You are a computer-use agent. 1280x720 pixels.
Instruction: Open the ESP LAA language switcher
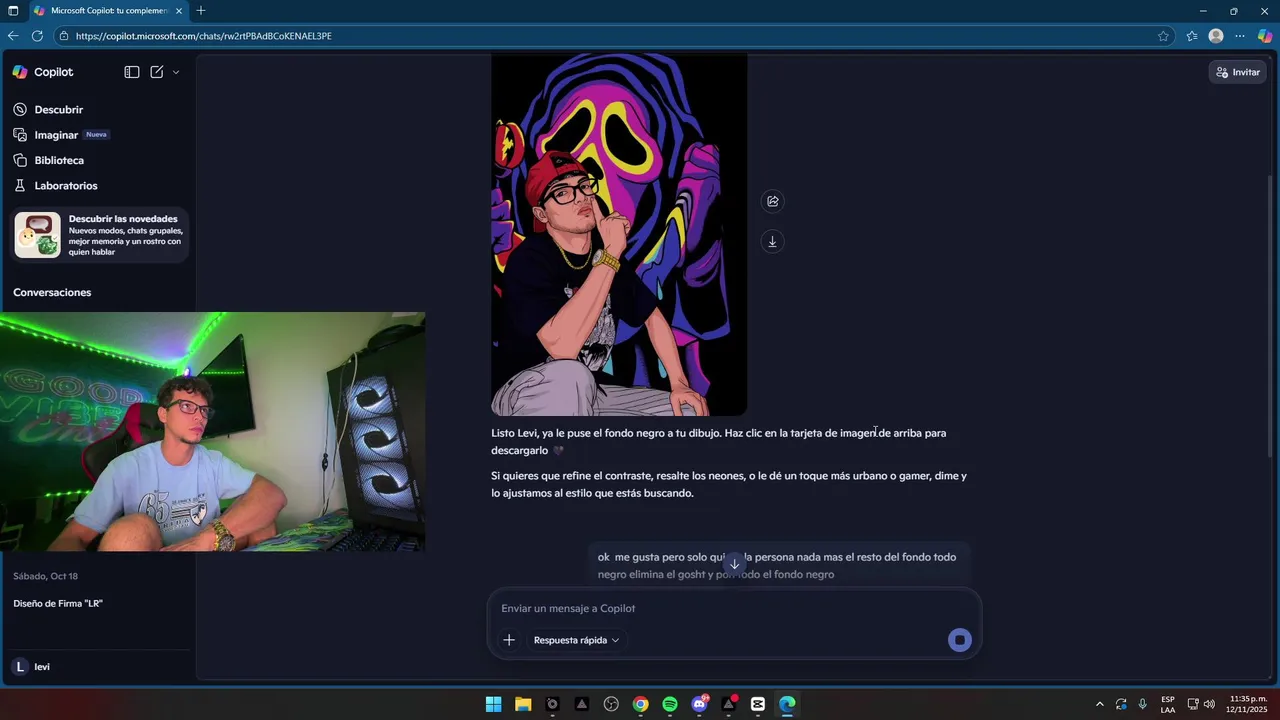(x=1168, y=704)
